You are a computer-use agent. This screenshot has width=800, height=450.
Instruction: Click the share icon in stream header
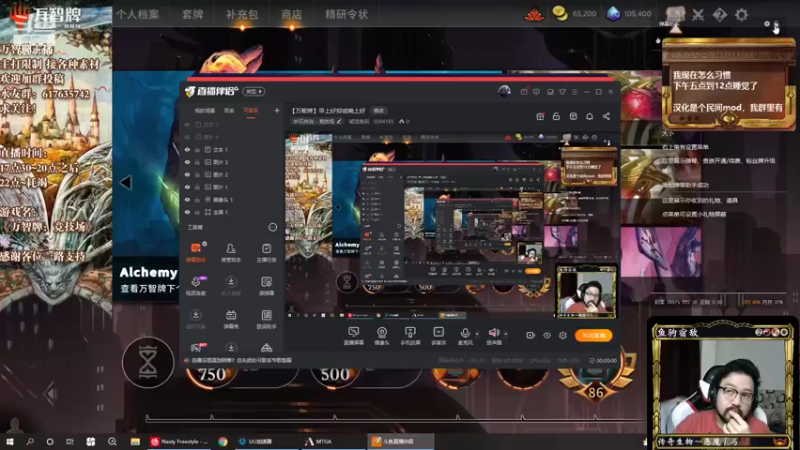coord(606,116)
